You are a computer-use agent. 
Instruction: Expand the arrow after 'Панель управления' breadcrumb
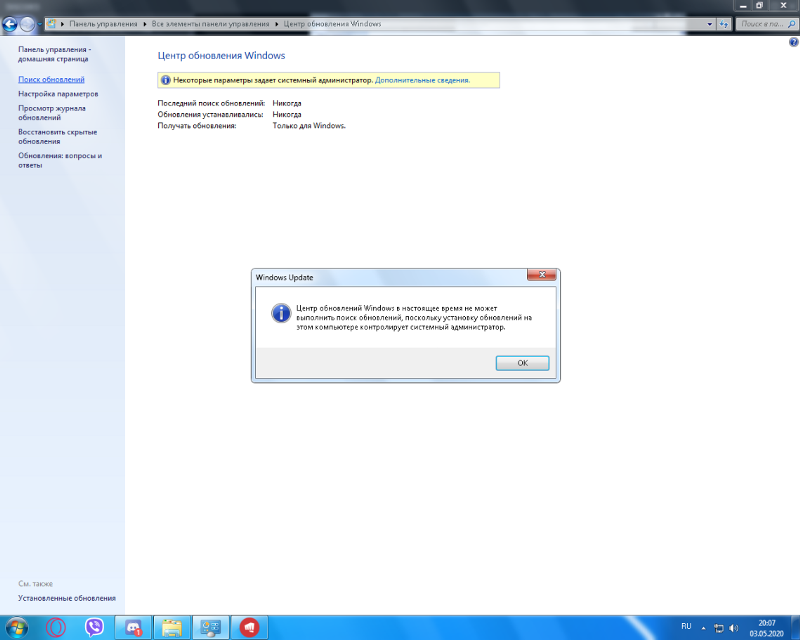pyautogui.click(x=144, y=24)
